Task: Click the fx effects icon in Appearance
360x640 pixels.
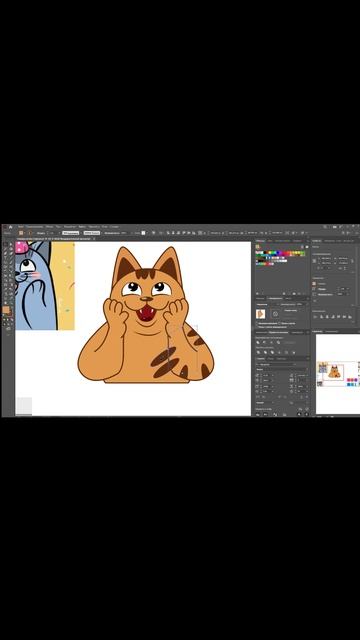Action: click(x=315, y=301)
